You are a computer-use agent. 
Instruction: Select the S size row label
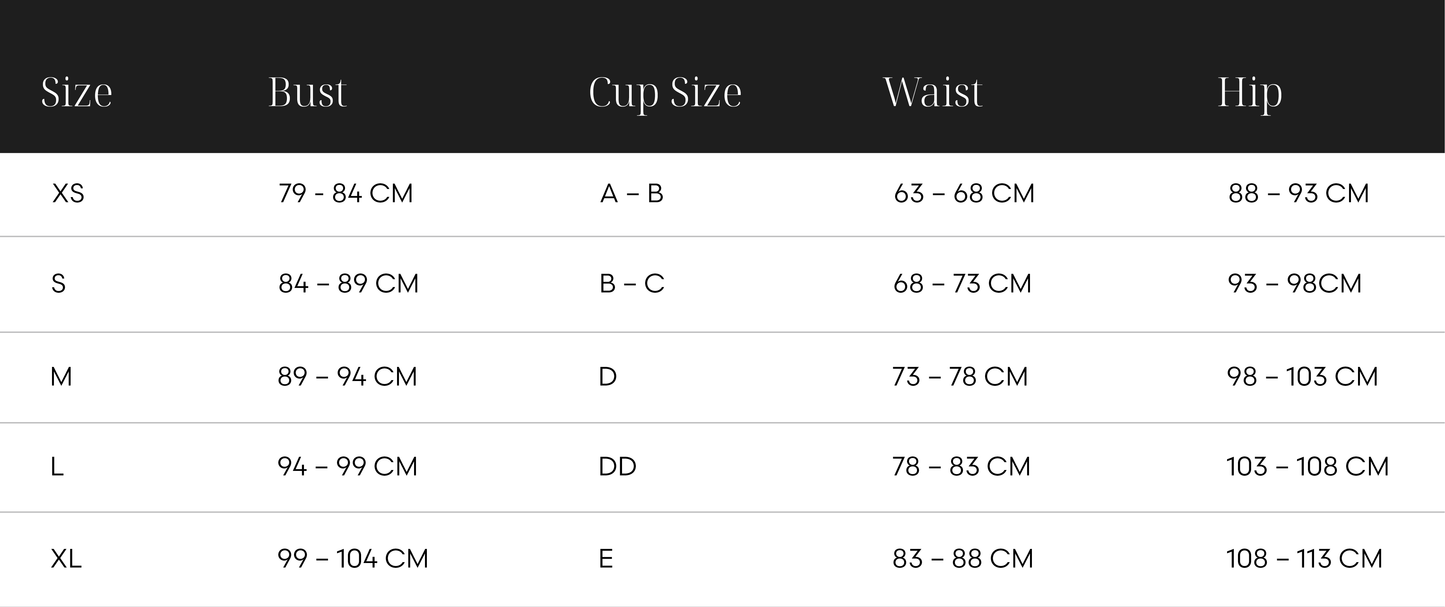coord(58,284)
